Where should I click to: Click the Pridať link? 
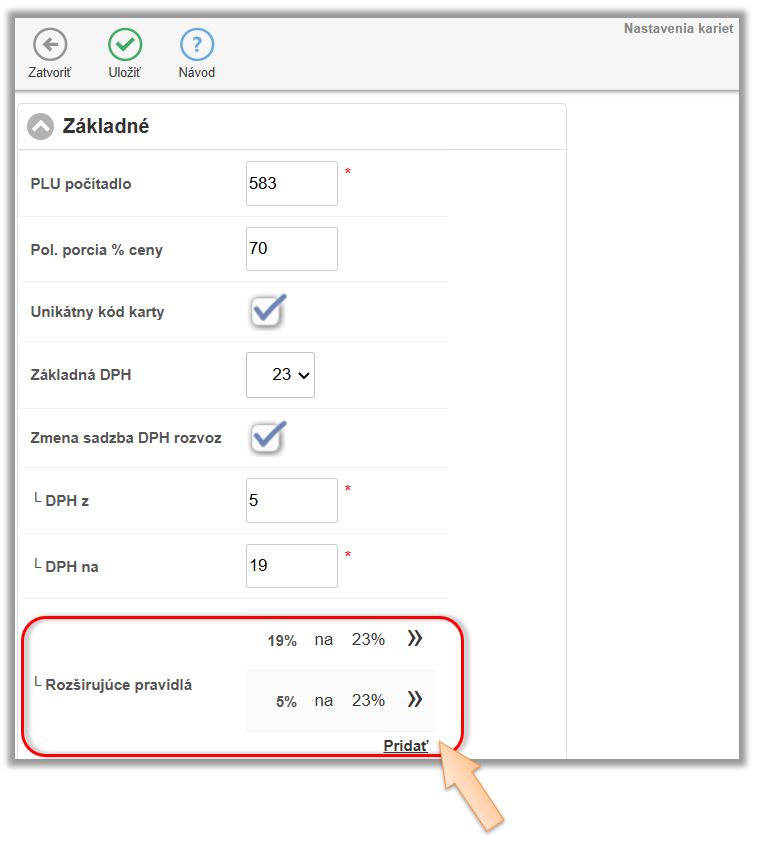406,746
